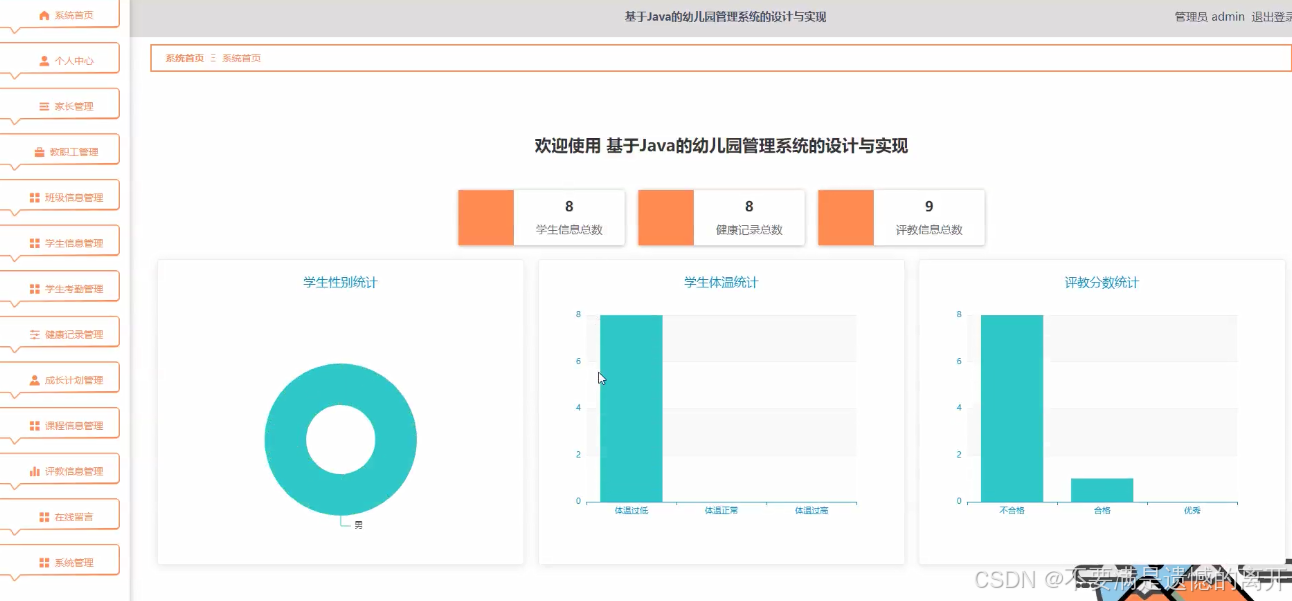Click the 优秀 axis label
1292x601 pixels.
[1192, 510]
